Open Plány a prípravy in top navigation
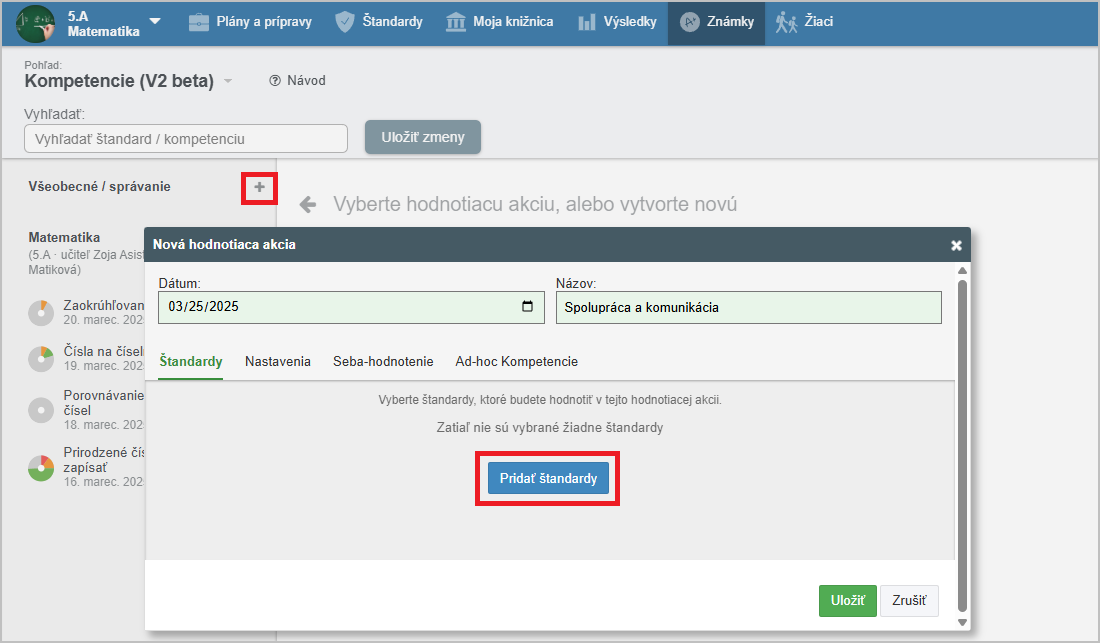1100x643 pixels. click(250, 22)
